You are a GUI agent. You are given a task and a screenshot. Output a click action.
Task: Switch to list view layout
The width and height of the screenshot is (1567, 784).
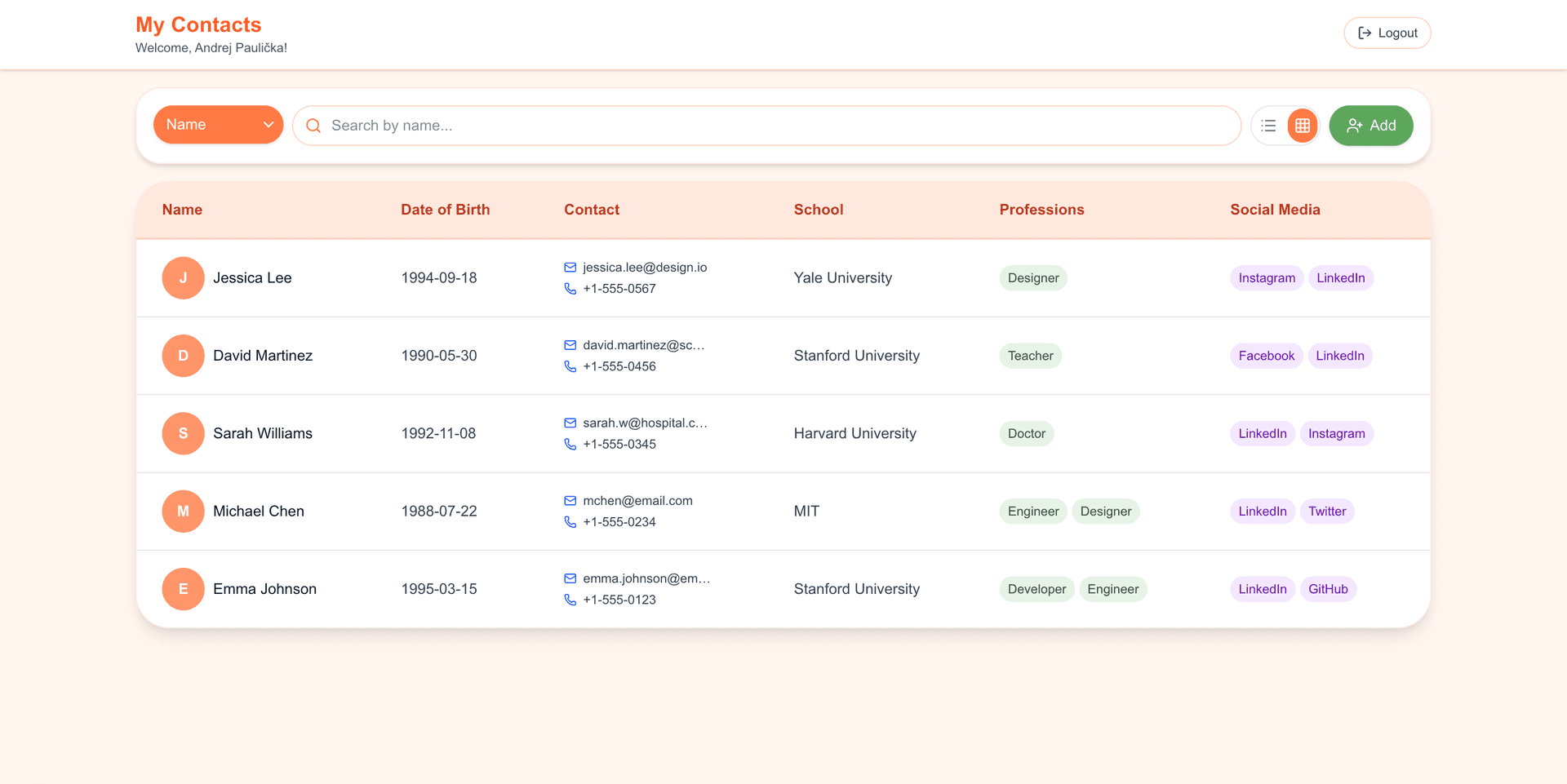tap(1268, 126)
